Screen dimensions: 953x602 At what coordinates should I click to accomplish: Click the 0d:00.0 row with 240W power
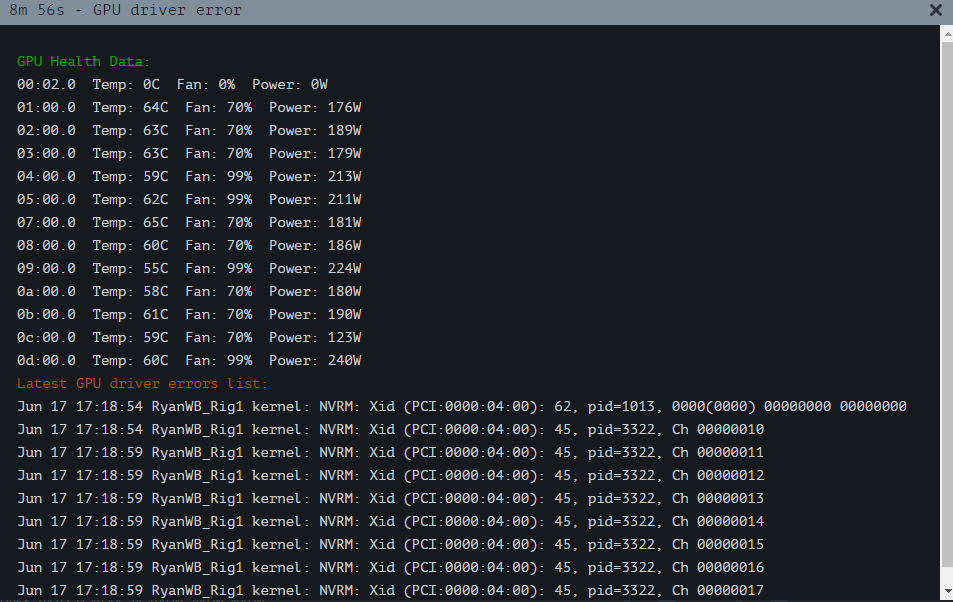pyautogui.click(x=189, y=361)
